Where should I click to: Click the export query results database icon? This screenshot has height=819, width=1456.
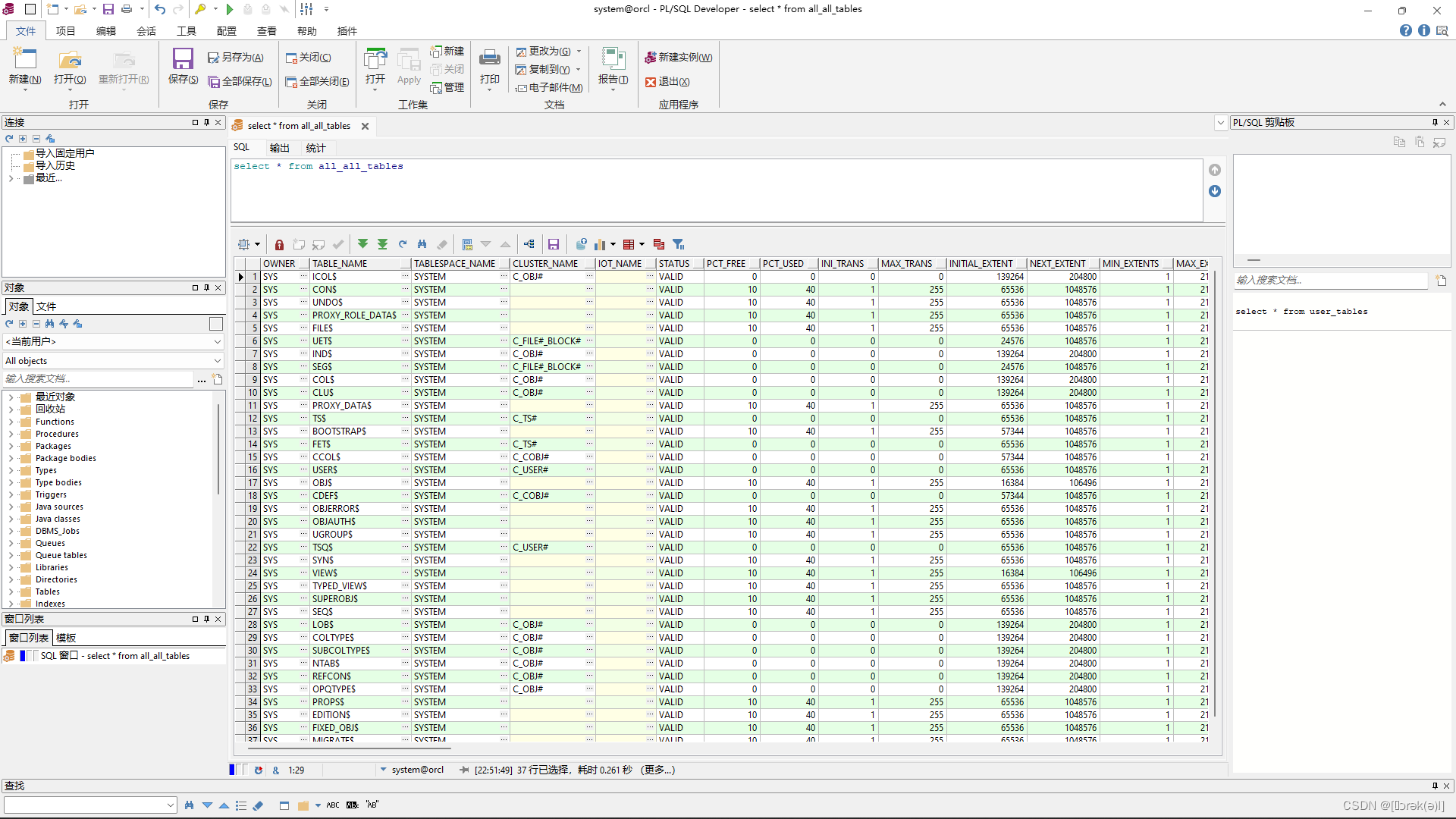[x=582, y=244]
